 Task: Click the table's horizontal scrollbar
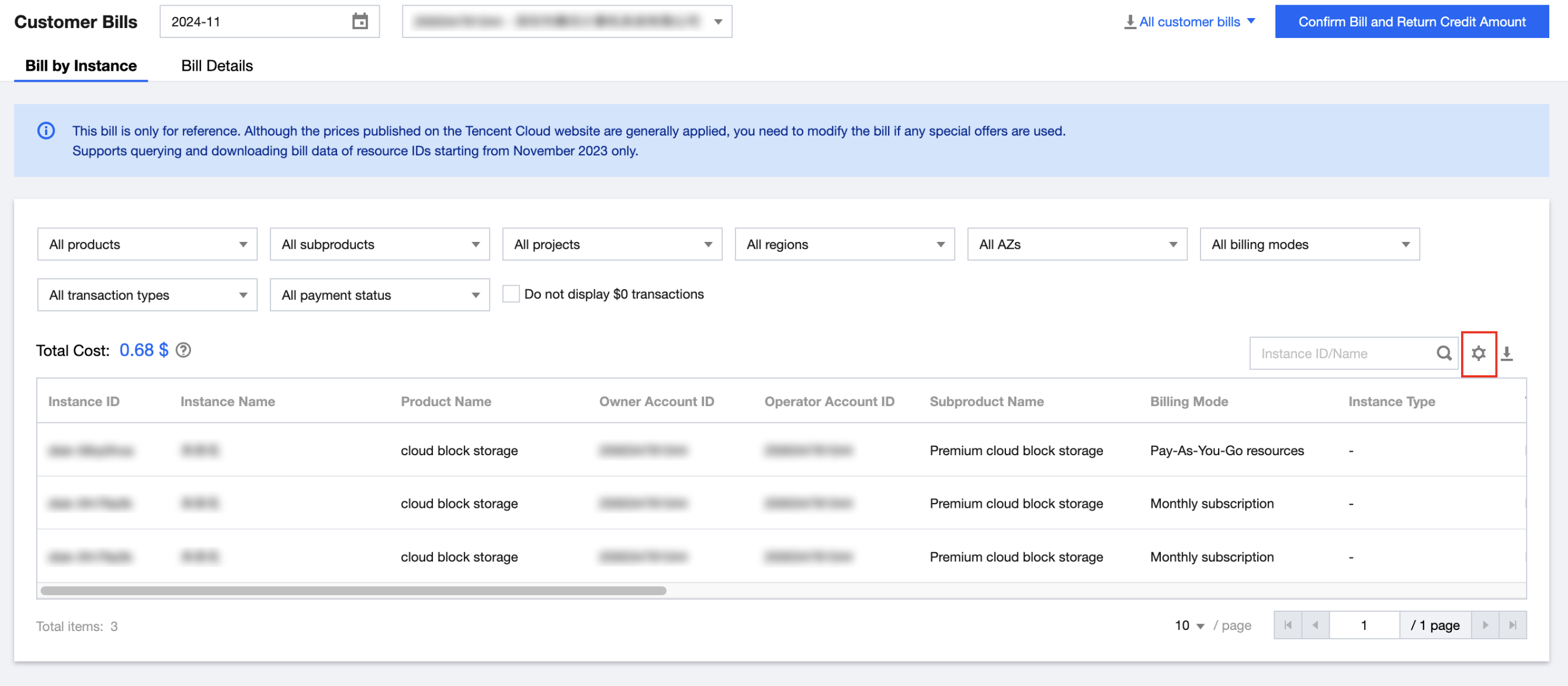coord(353,590)
